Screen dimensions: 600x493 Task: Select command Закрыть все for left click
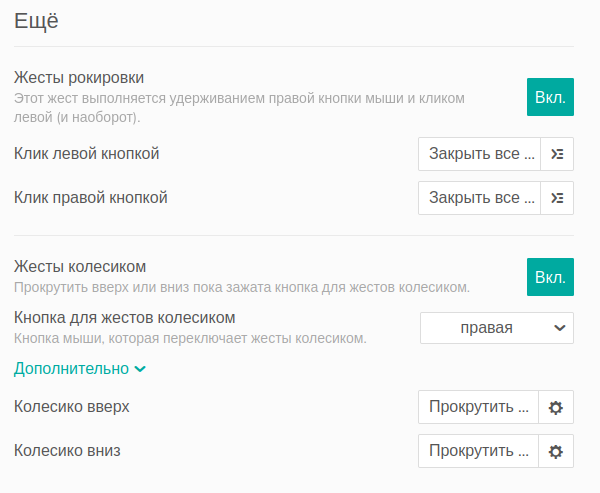tap(479, 154)
